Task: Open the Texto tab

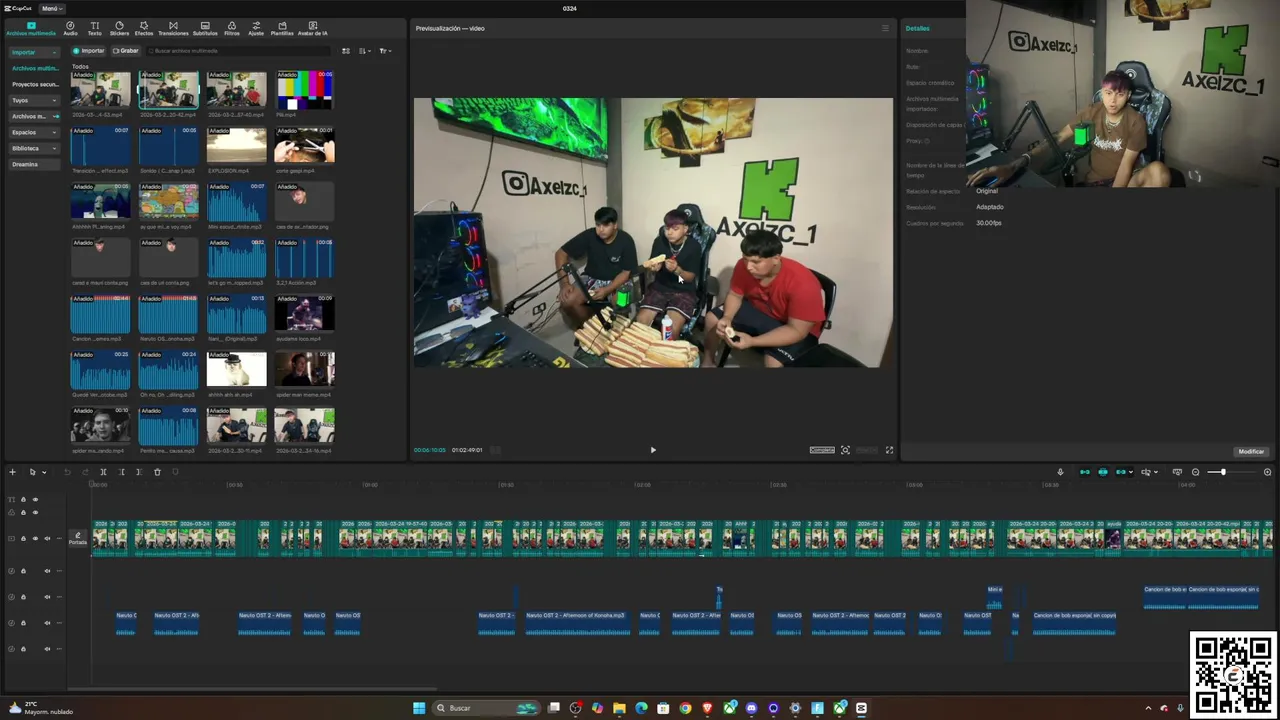Action: [95, 28]
